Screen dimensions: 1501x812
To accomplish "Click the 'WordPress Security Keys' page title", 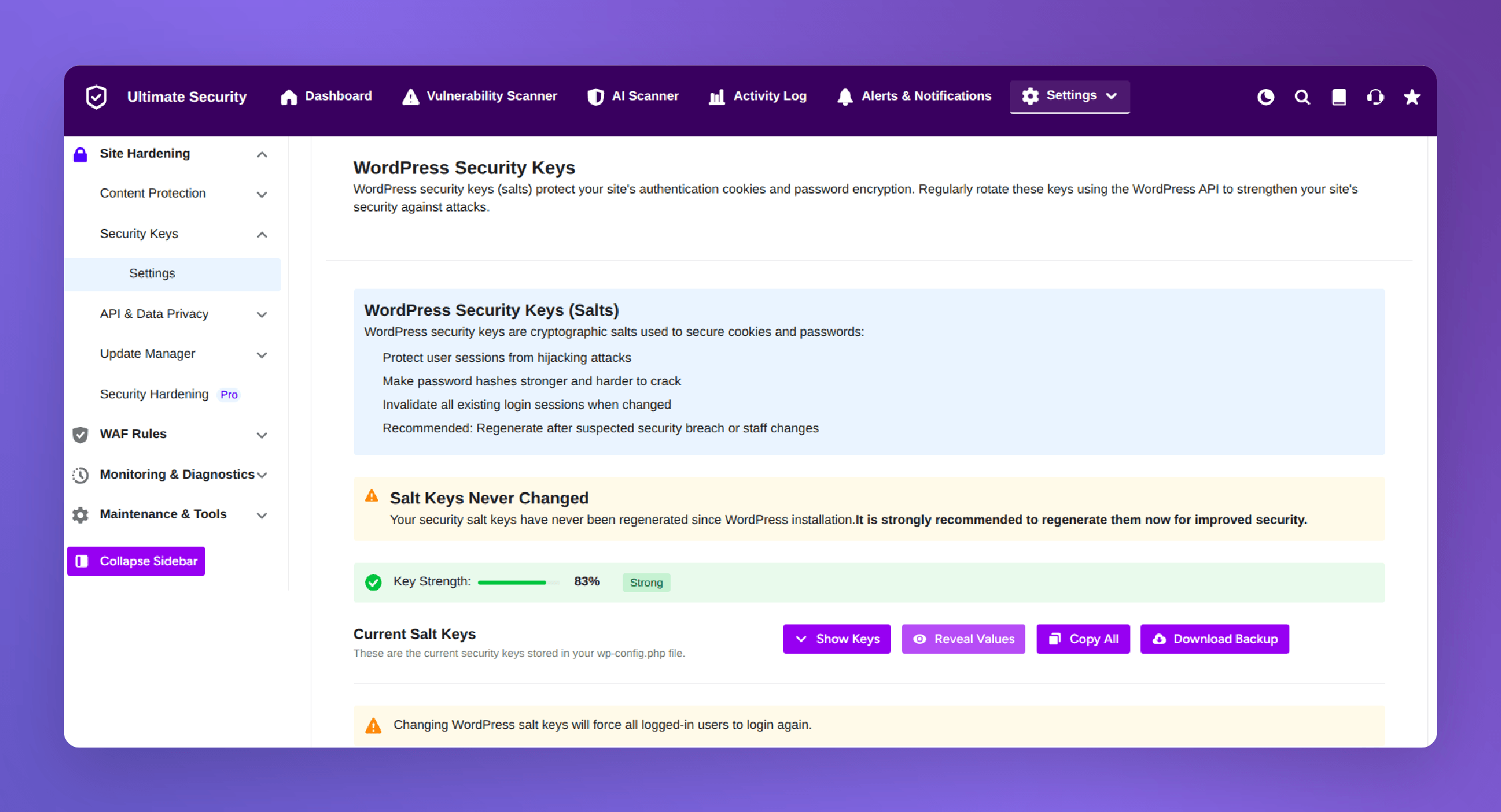I will [464, 168].
